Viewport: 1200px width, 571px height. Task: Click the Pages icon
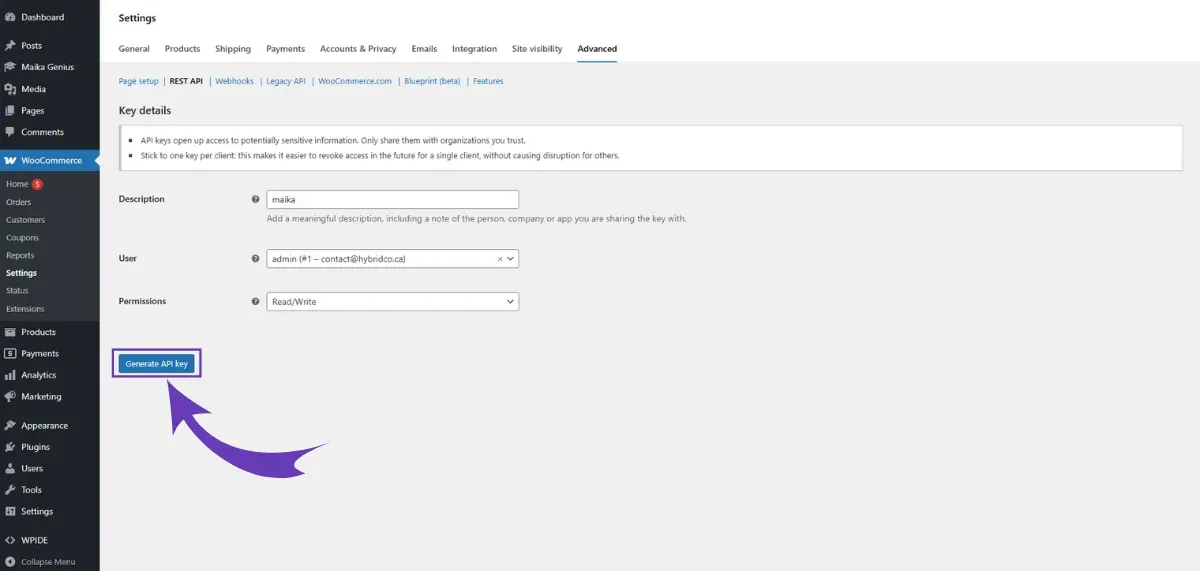point(10,111)
